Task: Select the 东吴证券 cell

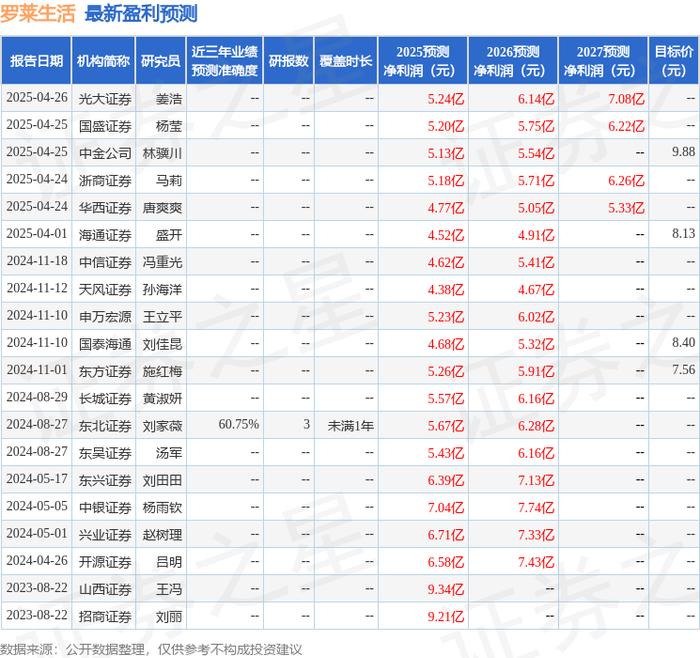Action: (x=105, y=453)
